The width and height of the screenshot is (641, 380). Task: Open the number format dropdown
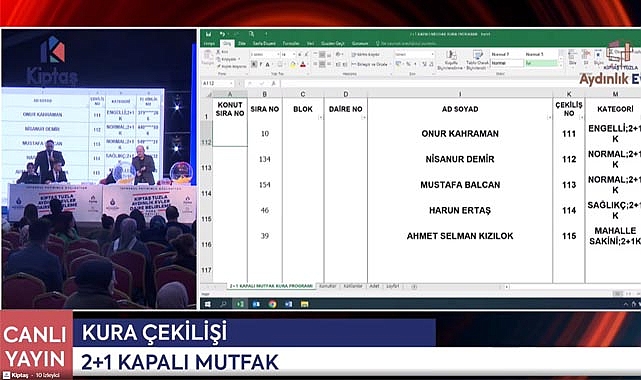tap(433, 54)
